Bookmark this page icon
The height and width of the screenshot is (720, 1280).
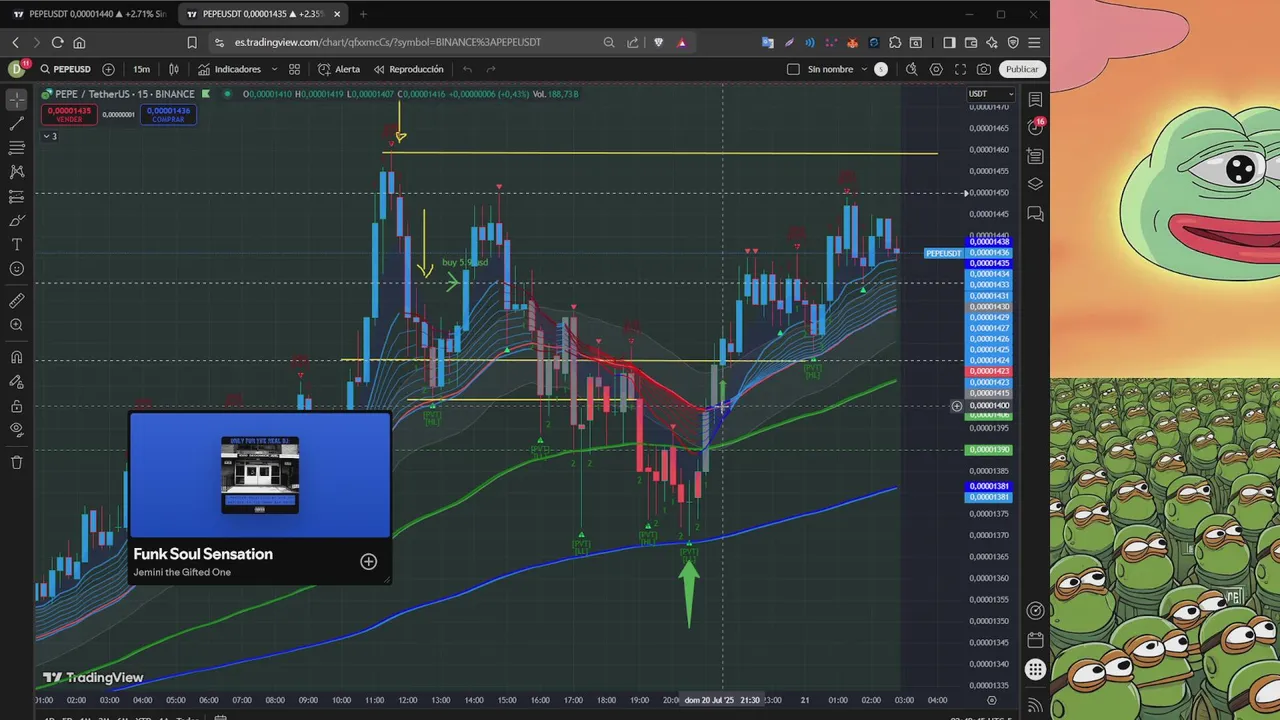pyautogui.click(x=192, y=42)
